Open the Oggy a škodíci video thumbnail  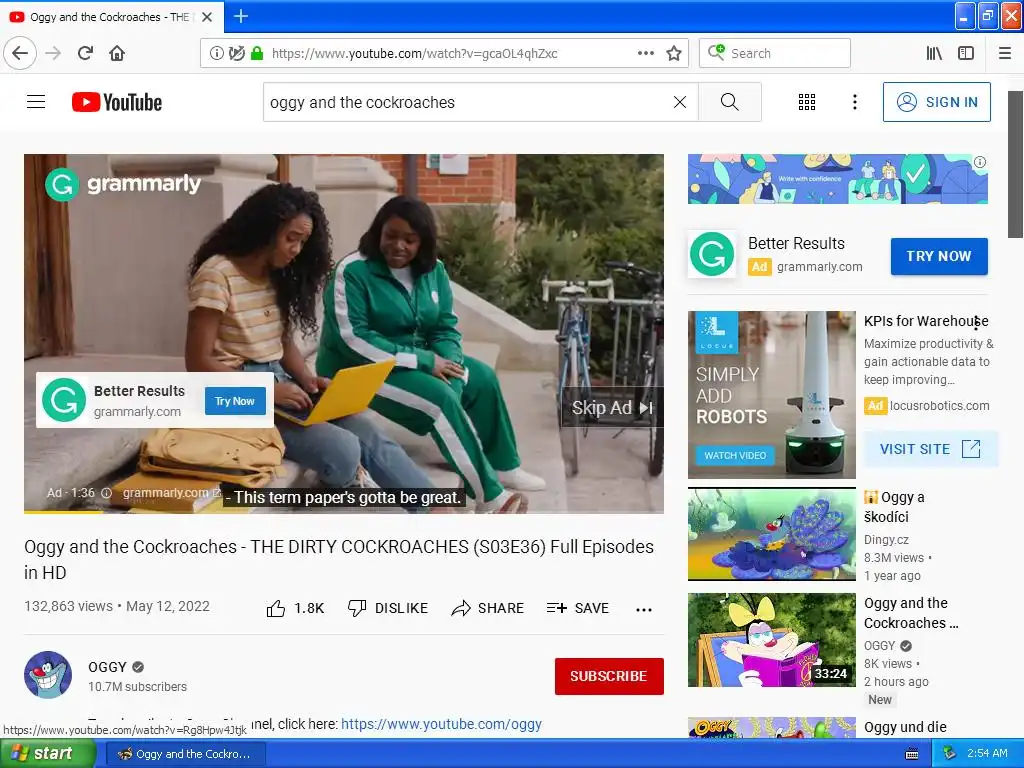click(x=771, y=534)
